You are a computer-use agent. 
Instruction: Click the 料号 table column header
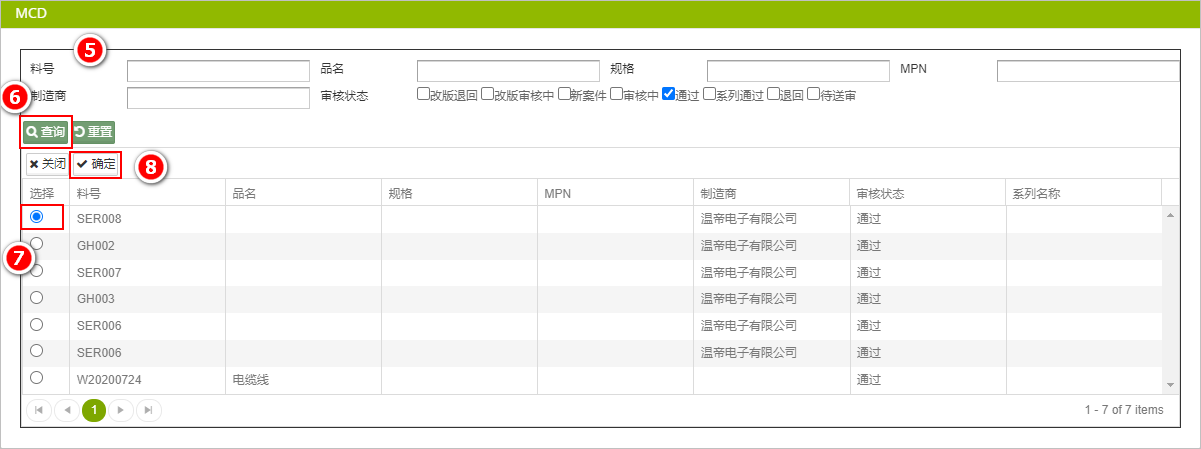click(147, 193)
